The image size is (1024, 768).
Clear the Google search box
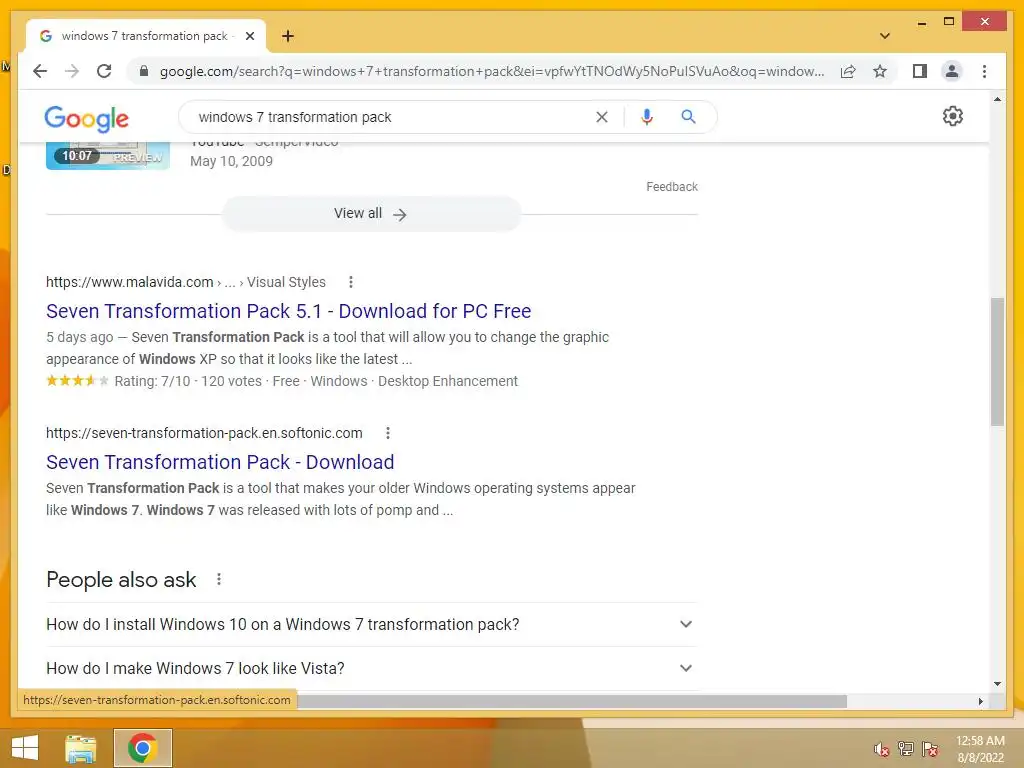point(601,117)
